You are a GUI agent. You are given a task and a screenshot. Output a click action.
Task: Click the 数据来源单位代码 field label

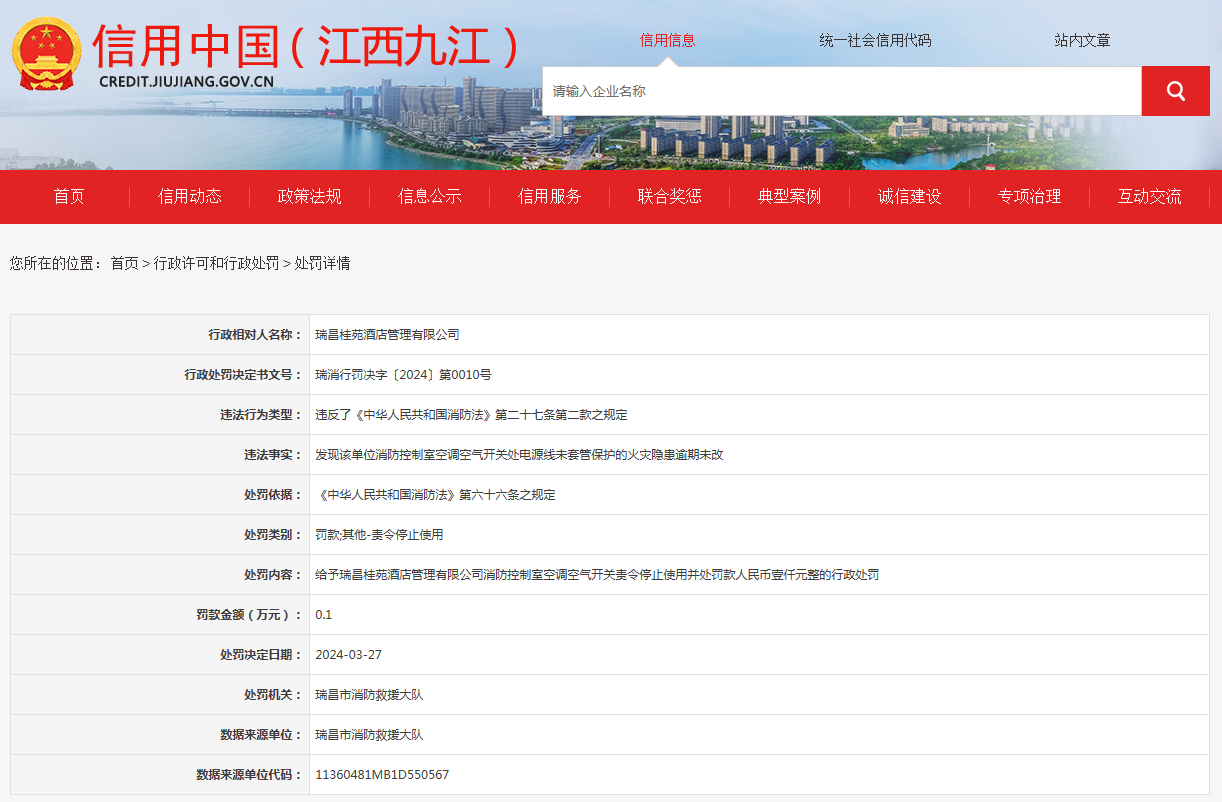pyautogui.click(x=249, y=775)
